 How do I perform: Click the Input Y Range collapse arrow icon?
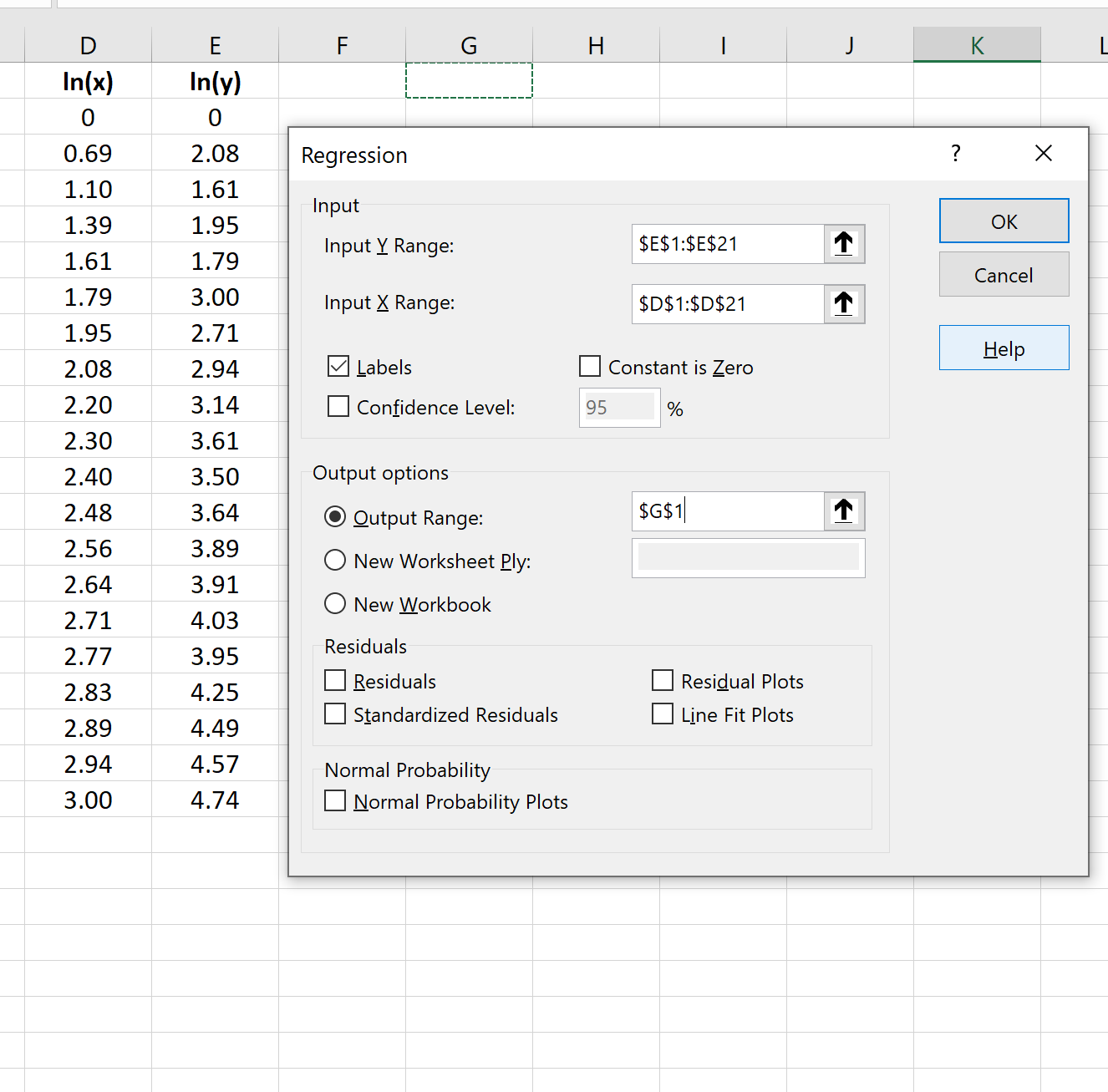844,244
